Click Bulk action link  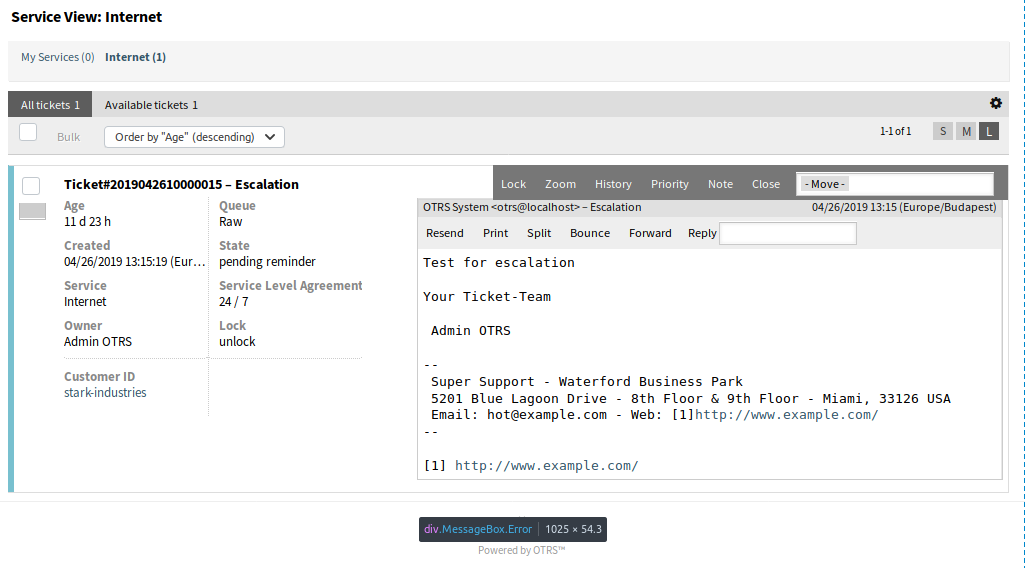68,137
